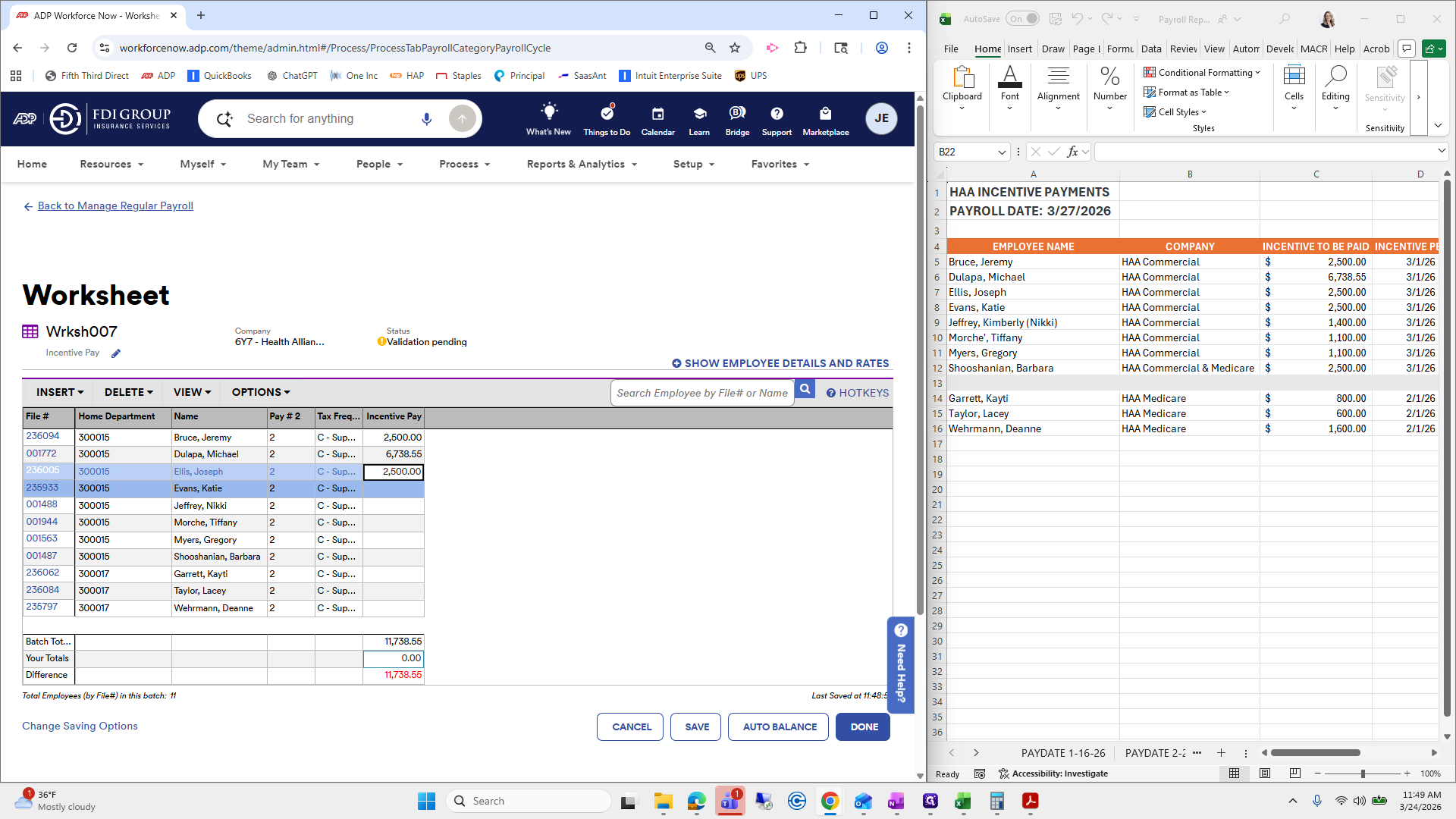
Task: Open the Excel Name Box dropdown
Action: pyautogui.click(x=1001, y=152)
